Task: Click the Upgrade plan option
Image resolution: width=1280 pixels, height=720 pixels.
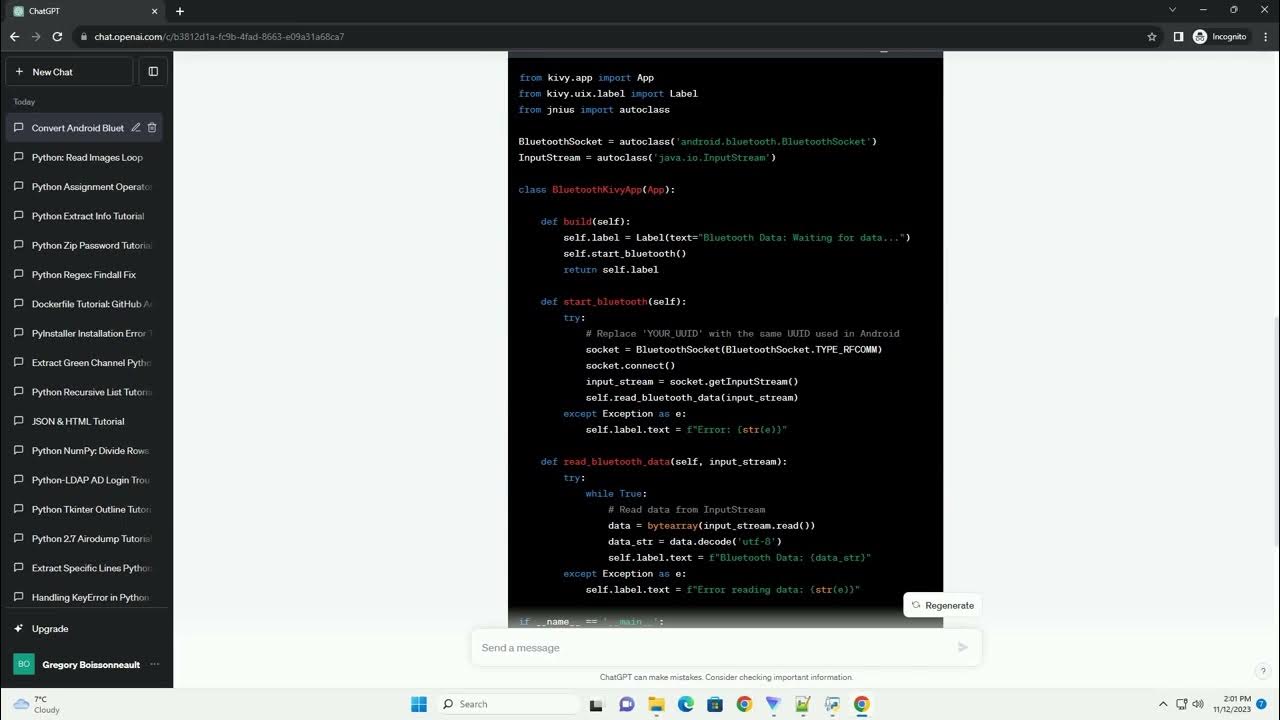Action: 86,629
